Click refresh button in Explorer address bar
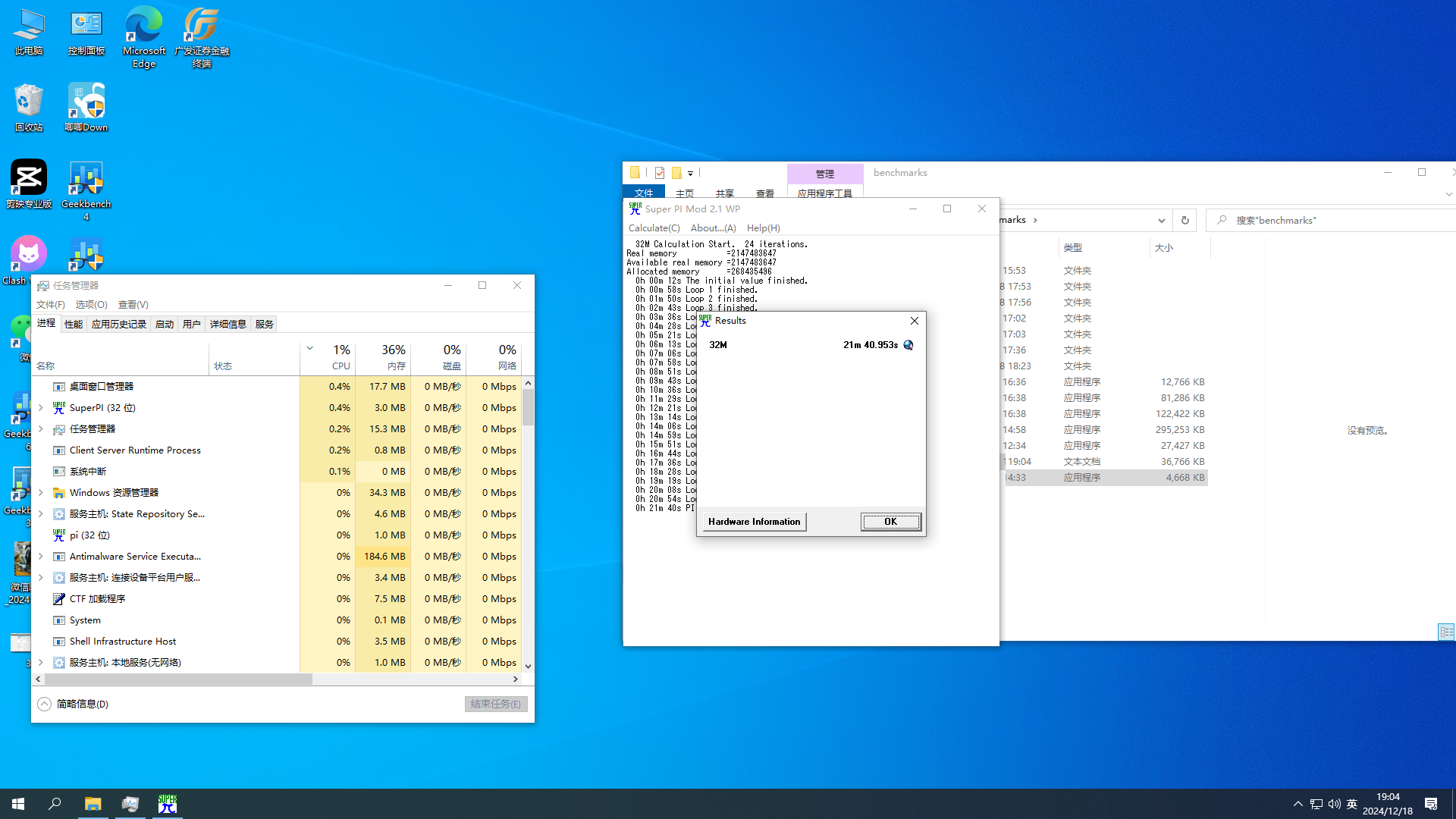Screen dimensions: 1456x819 (x=1185, y=220)
